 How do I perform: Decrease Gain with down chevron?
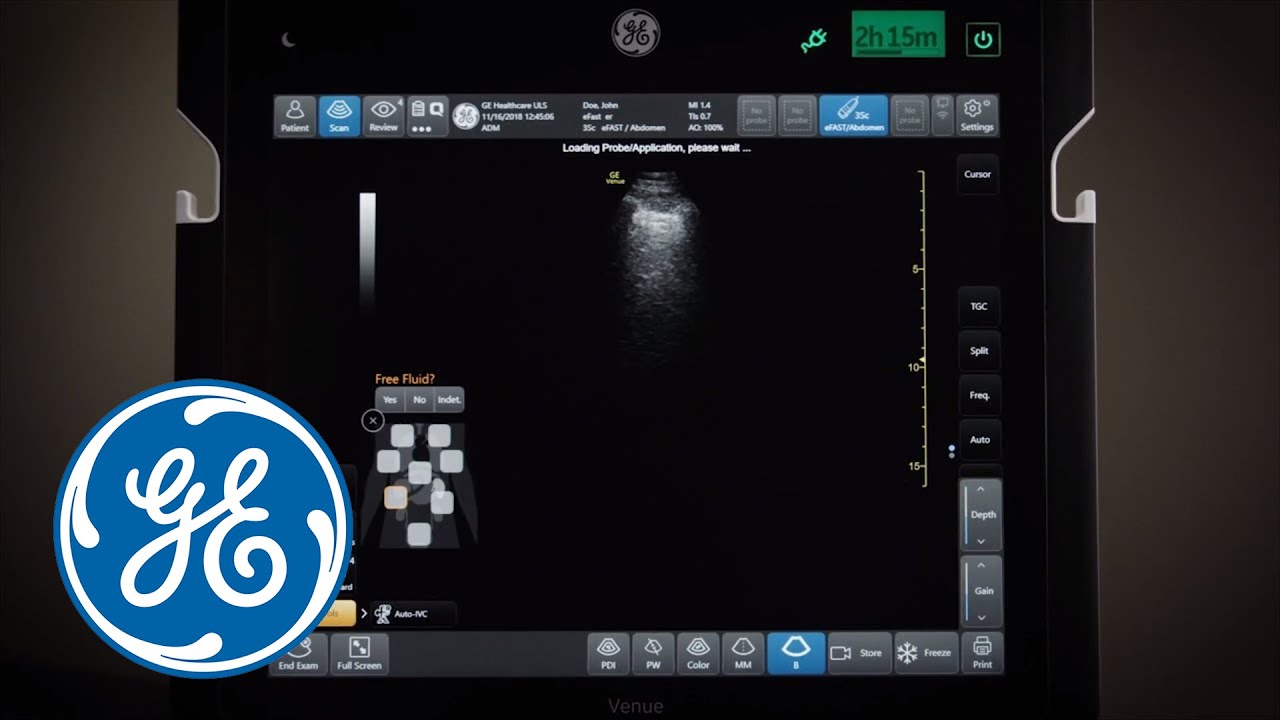[x=981, y=618]
